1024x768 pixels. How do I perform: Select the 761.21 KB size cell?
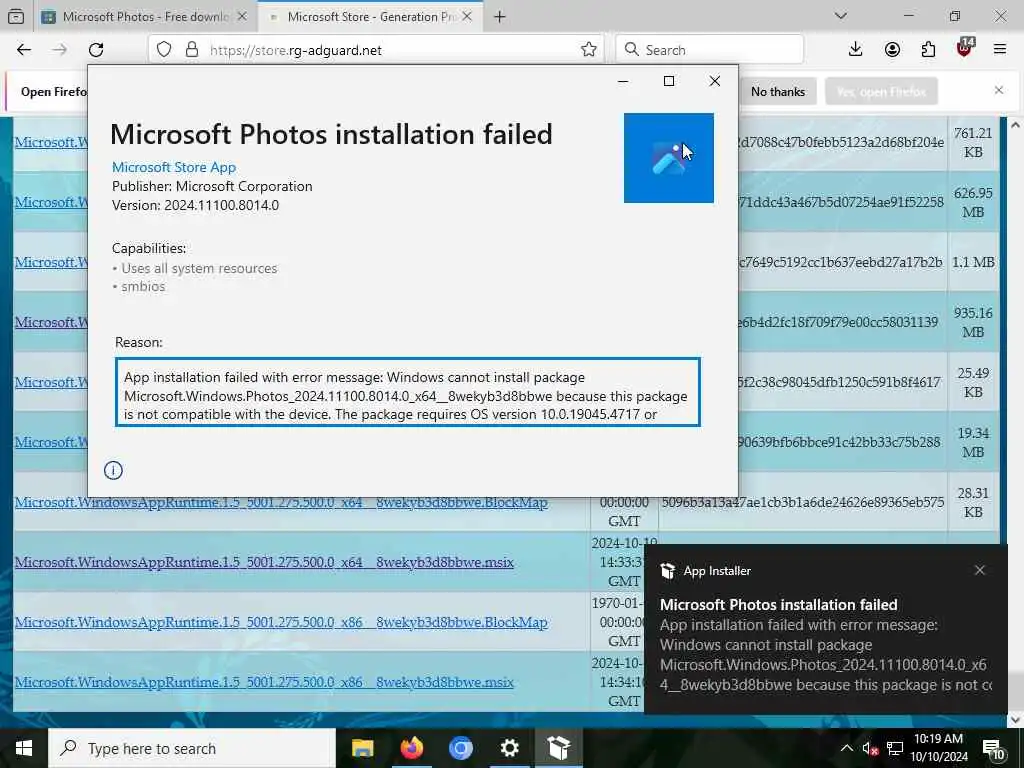[973, 142]
